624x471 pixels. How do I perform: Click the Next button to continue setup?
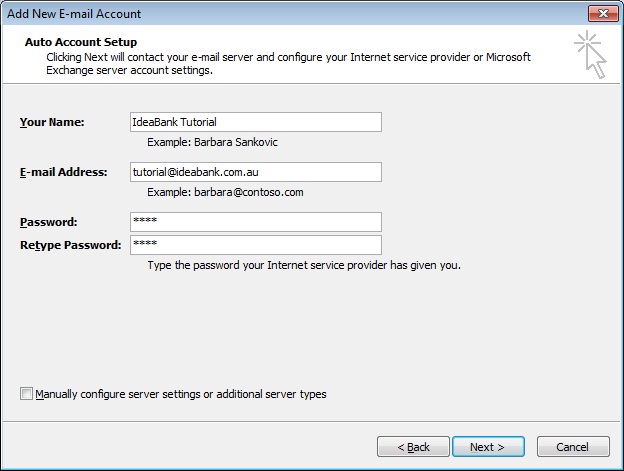click(x=488, y=447)
